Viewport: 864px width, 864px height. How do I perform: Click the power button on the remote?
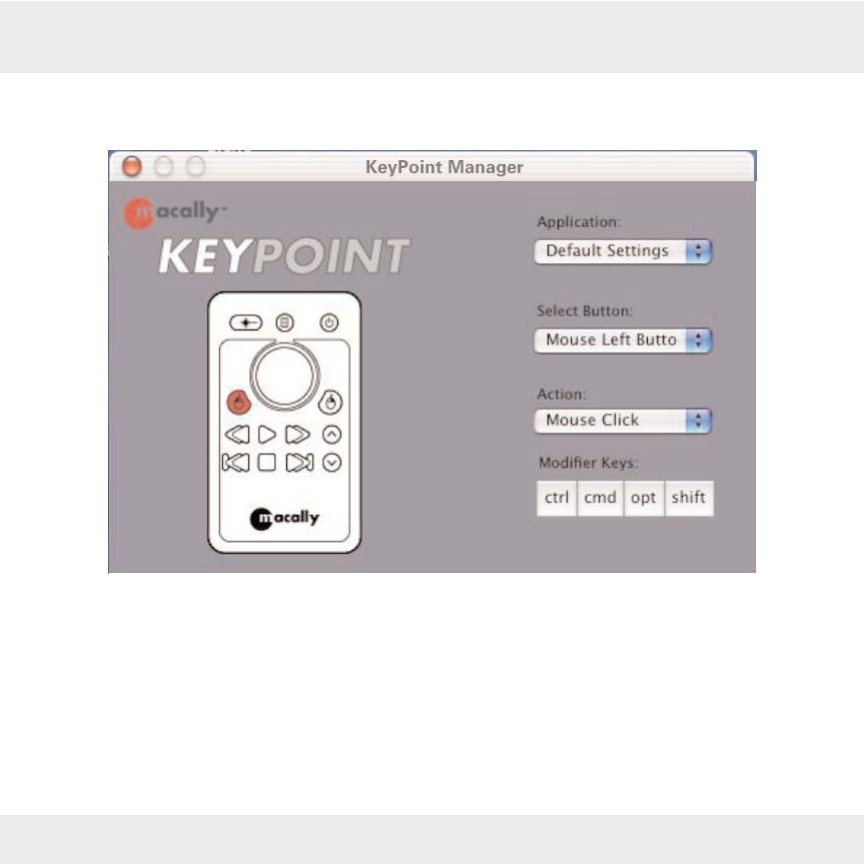pos(329,323)
